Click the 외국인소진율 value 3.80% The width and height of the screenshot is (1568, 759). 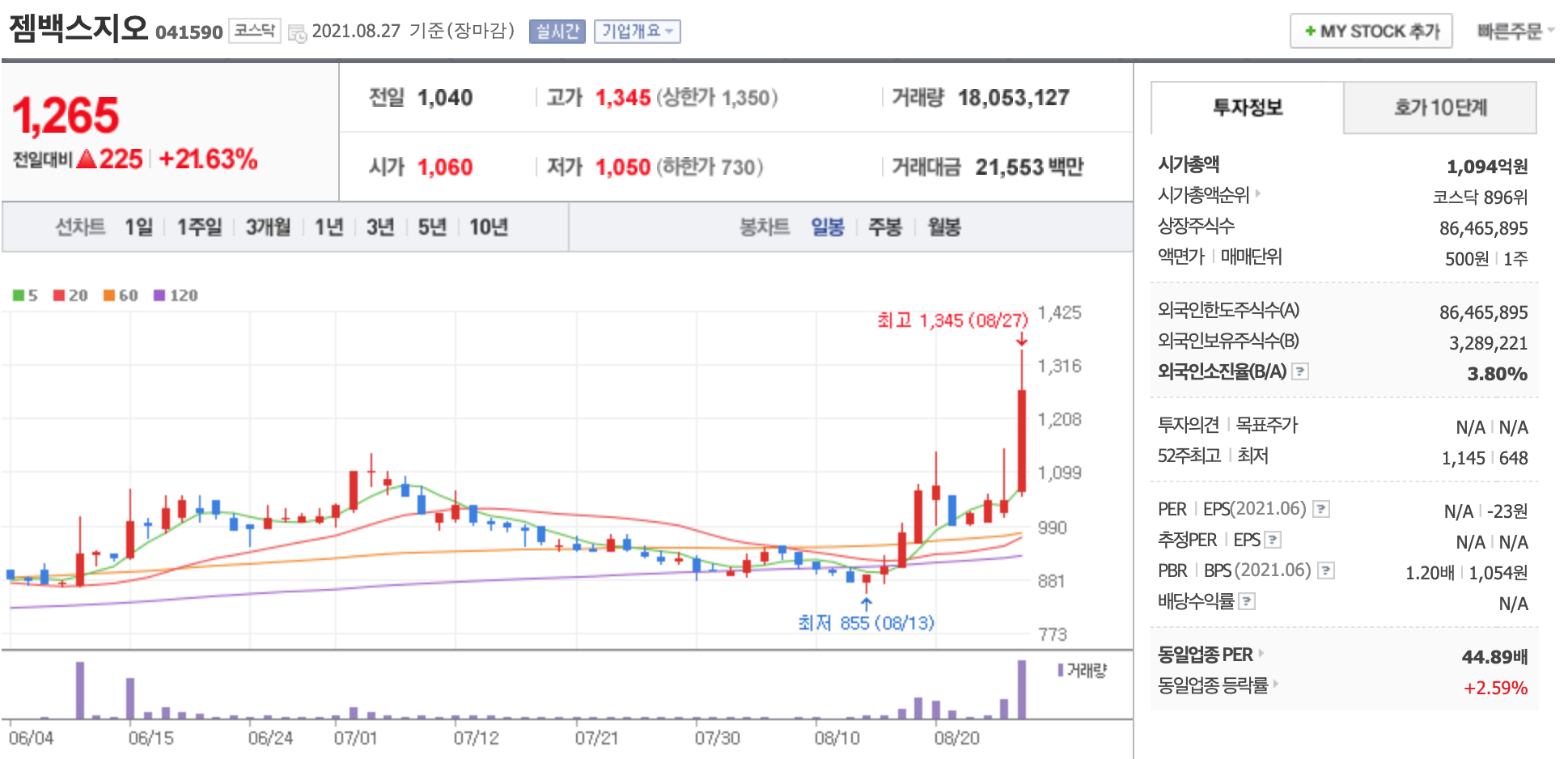pos(1498,374)
